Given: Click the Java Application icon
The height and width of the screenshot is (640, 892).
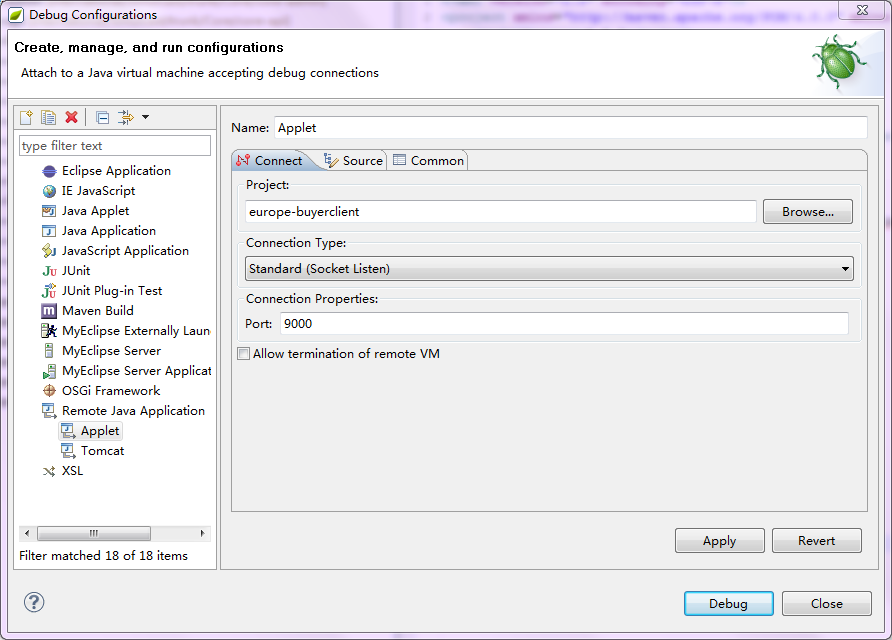Looking at the screenshot, I should click(49, 231).
